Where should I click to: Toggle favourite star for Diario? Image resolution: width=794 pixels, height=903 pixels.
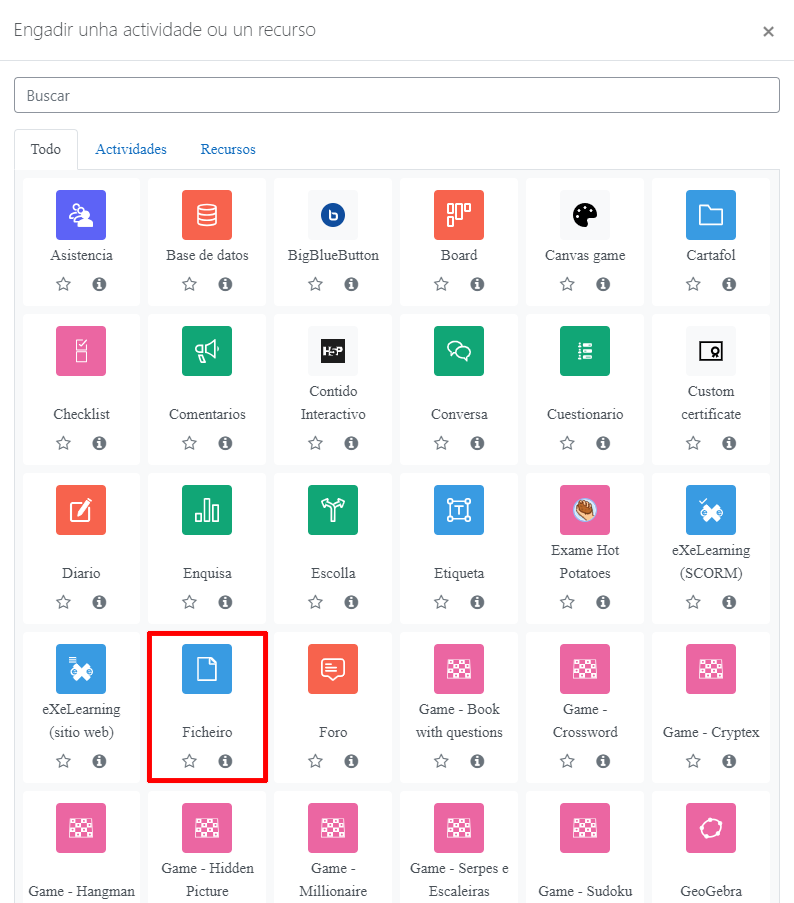[x=63, y=602]
